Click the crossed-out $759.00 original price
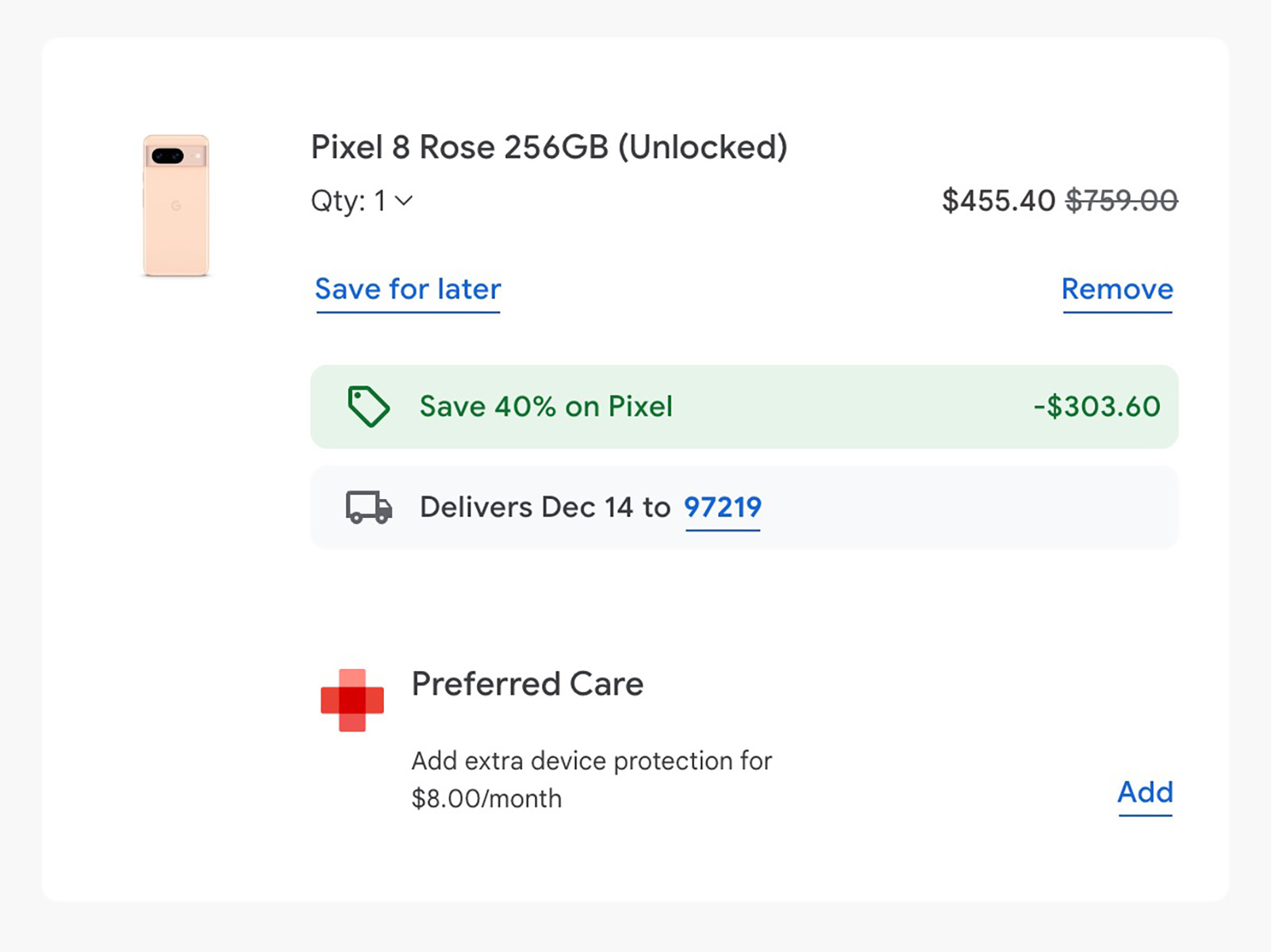The image size is (1271, 952). coord(1121,200)
